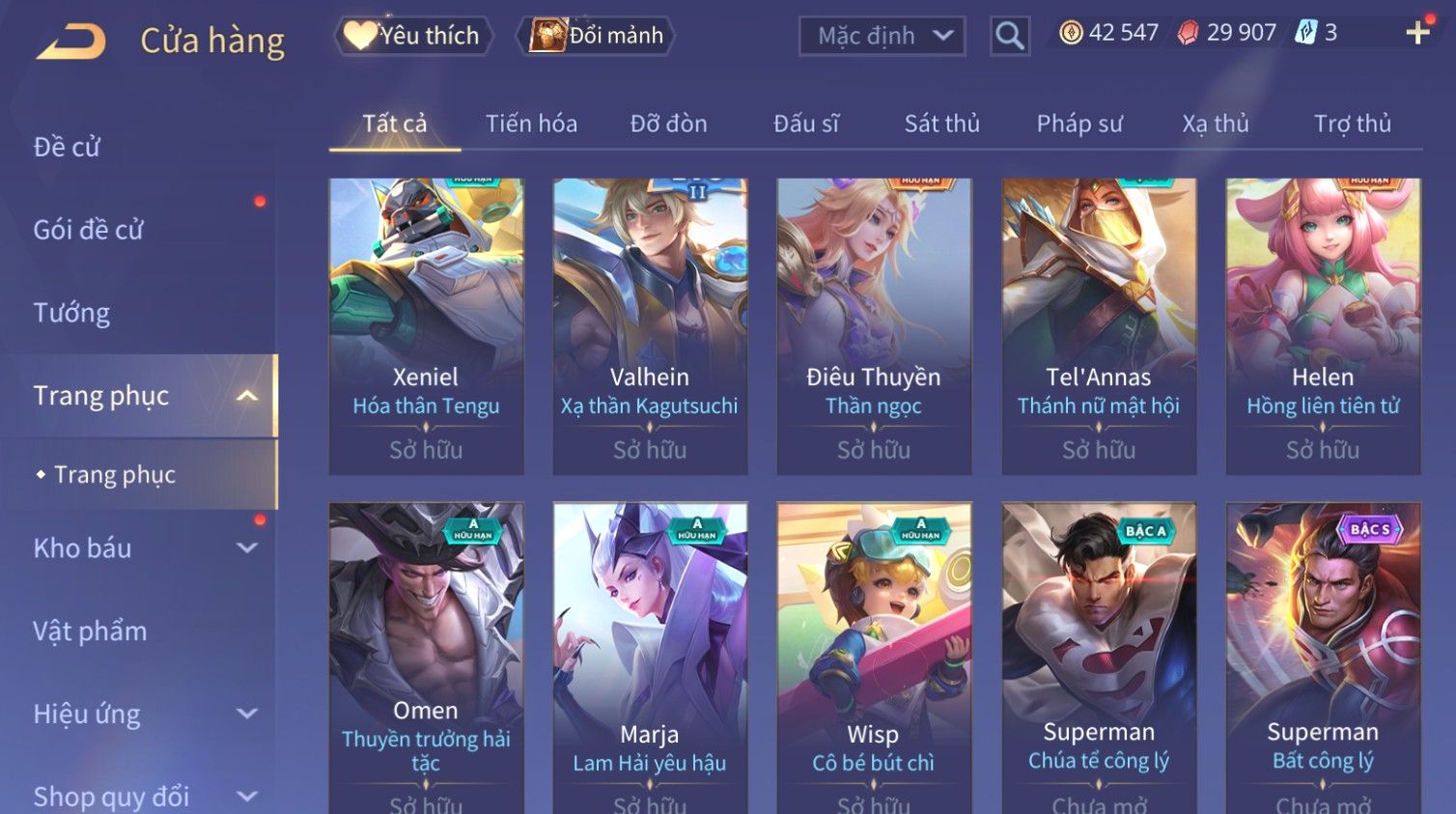
Task: Expand the Hiệu ứng sidebar section
Action: 247,714
